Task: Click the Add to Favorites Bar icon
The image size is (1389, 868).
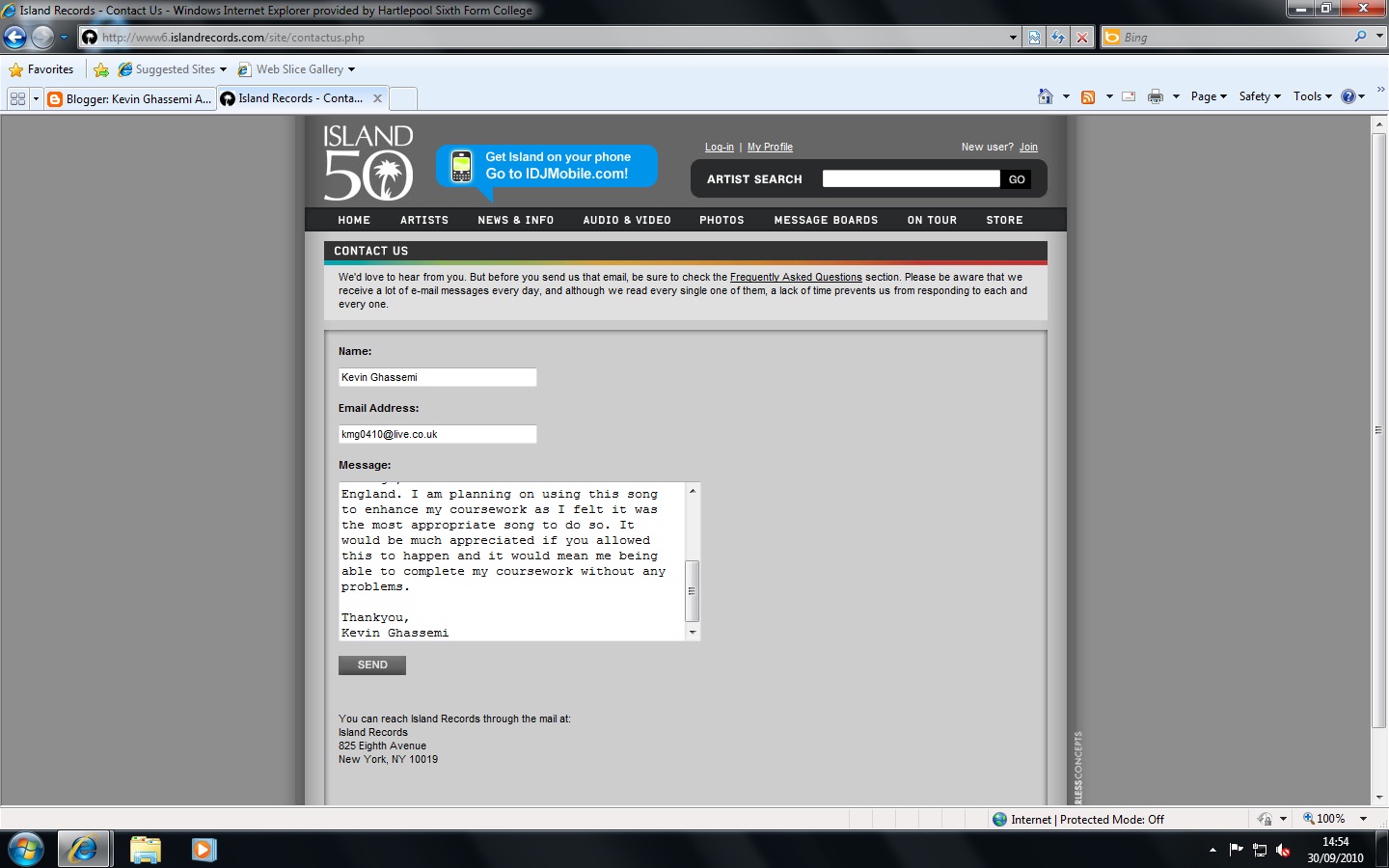Action: pyautogui.click(x=101, y=69)
